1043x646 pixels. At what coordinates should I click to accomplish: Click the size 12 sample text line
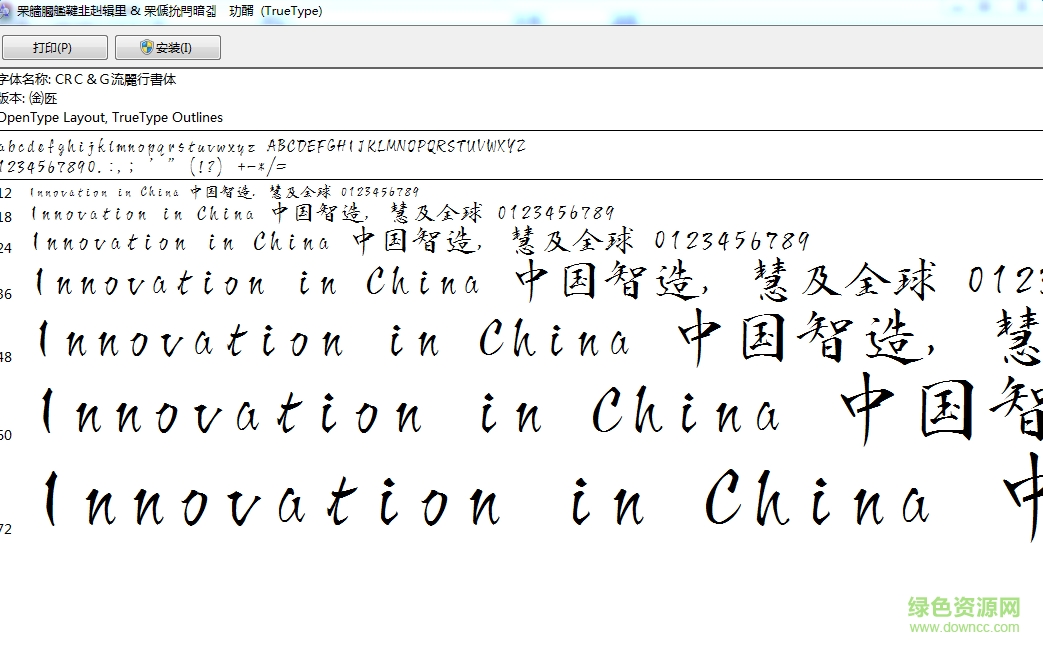coord(225,192)
